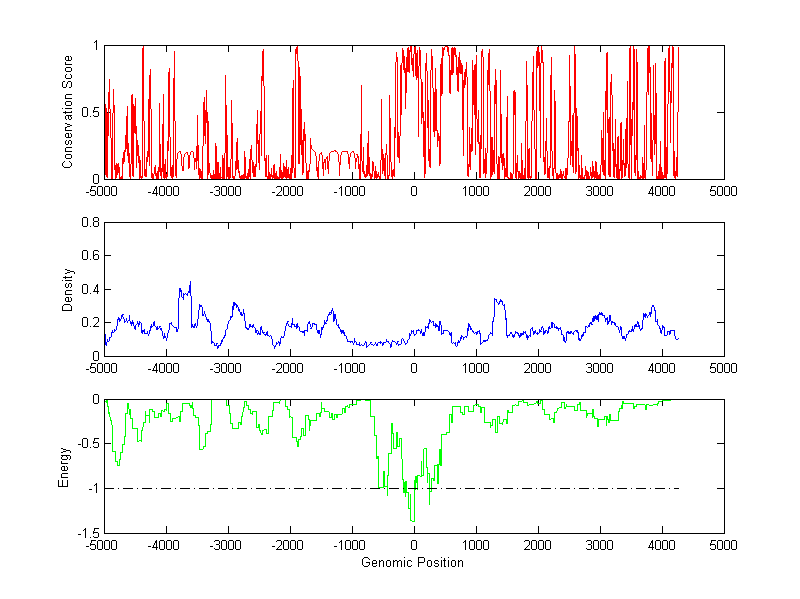Click the Conservation Score y-axis label
This screenshot has width=800, height=599.
tap(67, 112)
